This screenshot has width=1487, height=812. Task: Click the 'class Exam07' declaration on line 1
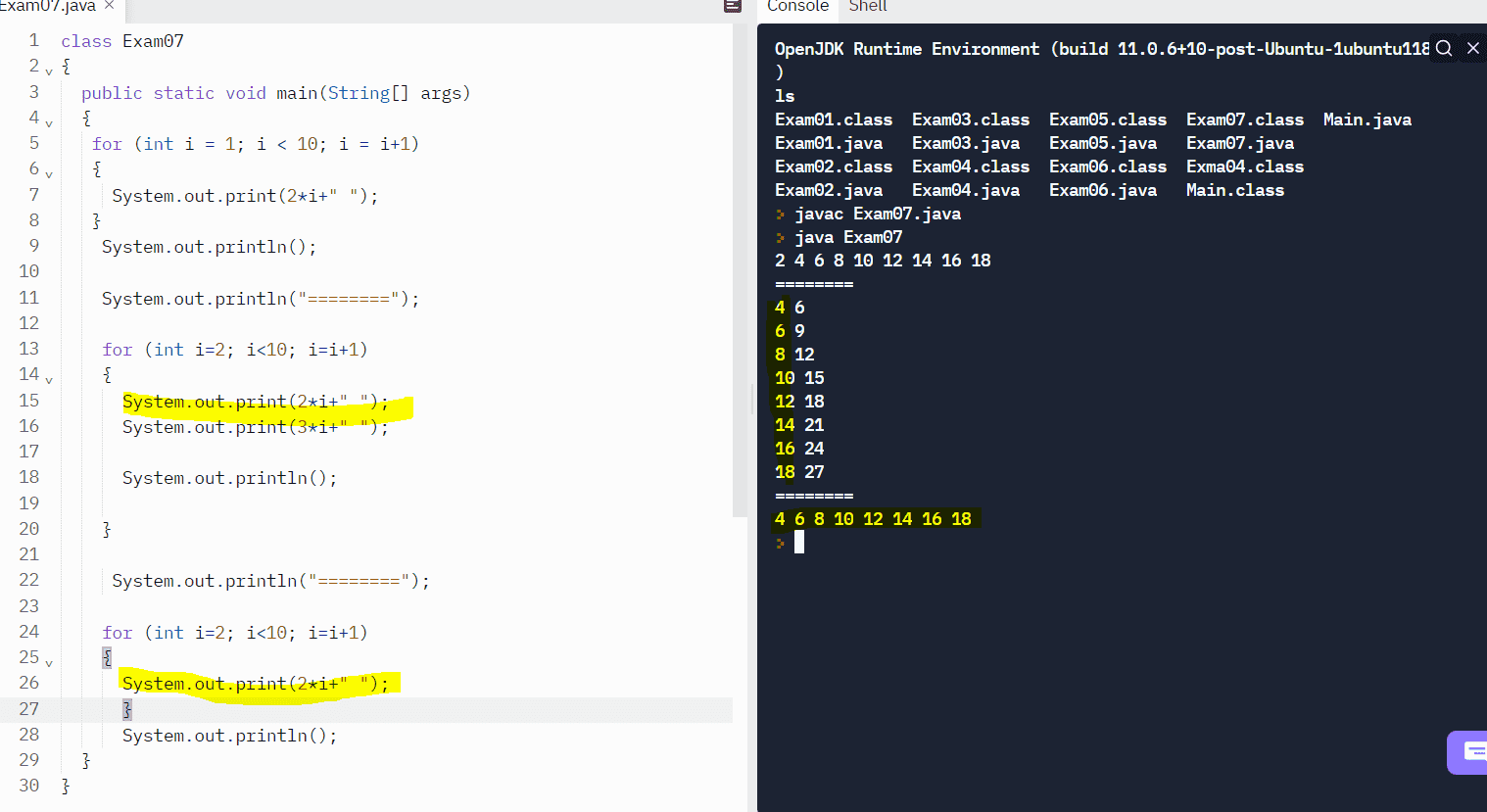pyautogui.click(x=122, y=41)
